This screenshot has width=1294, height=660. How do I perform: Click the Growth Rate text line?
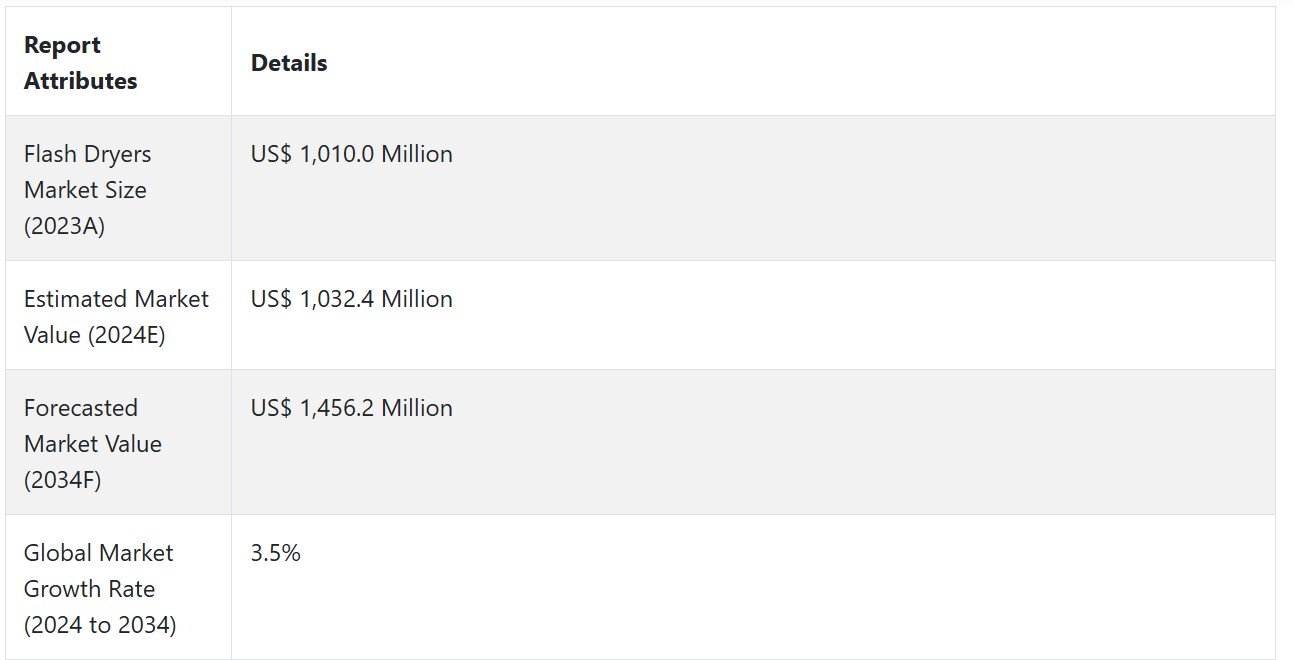tap(90, 589)
